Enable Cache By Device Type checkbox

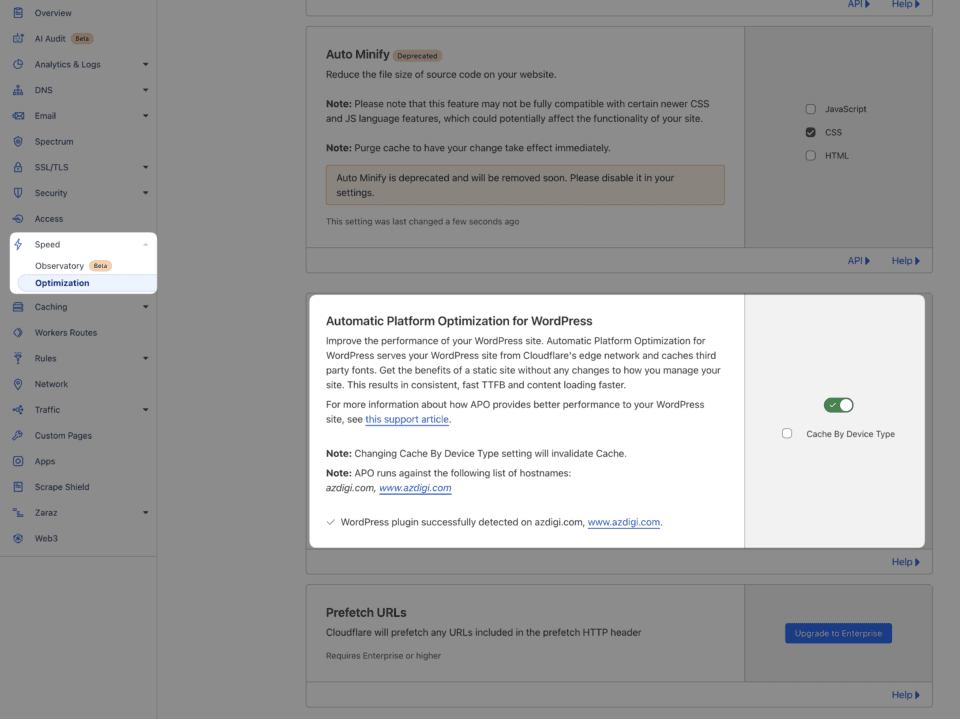[x=787, y=434]
